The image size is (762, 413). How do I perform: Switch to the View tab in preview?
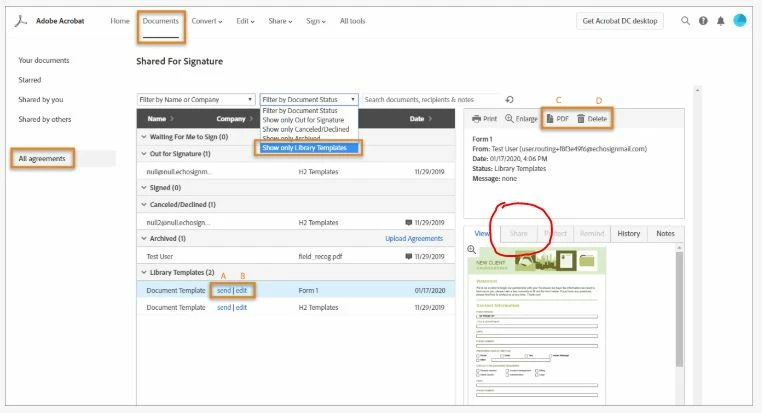[x=482, y=234]
